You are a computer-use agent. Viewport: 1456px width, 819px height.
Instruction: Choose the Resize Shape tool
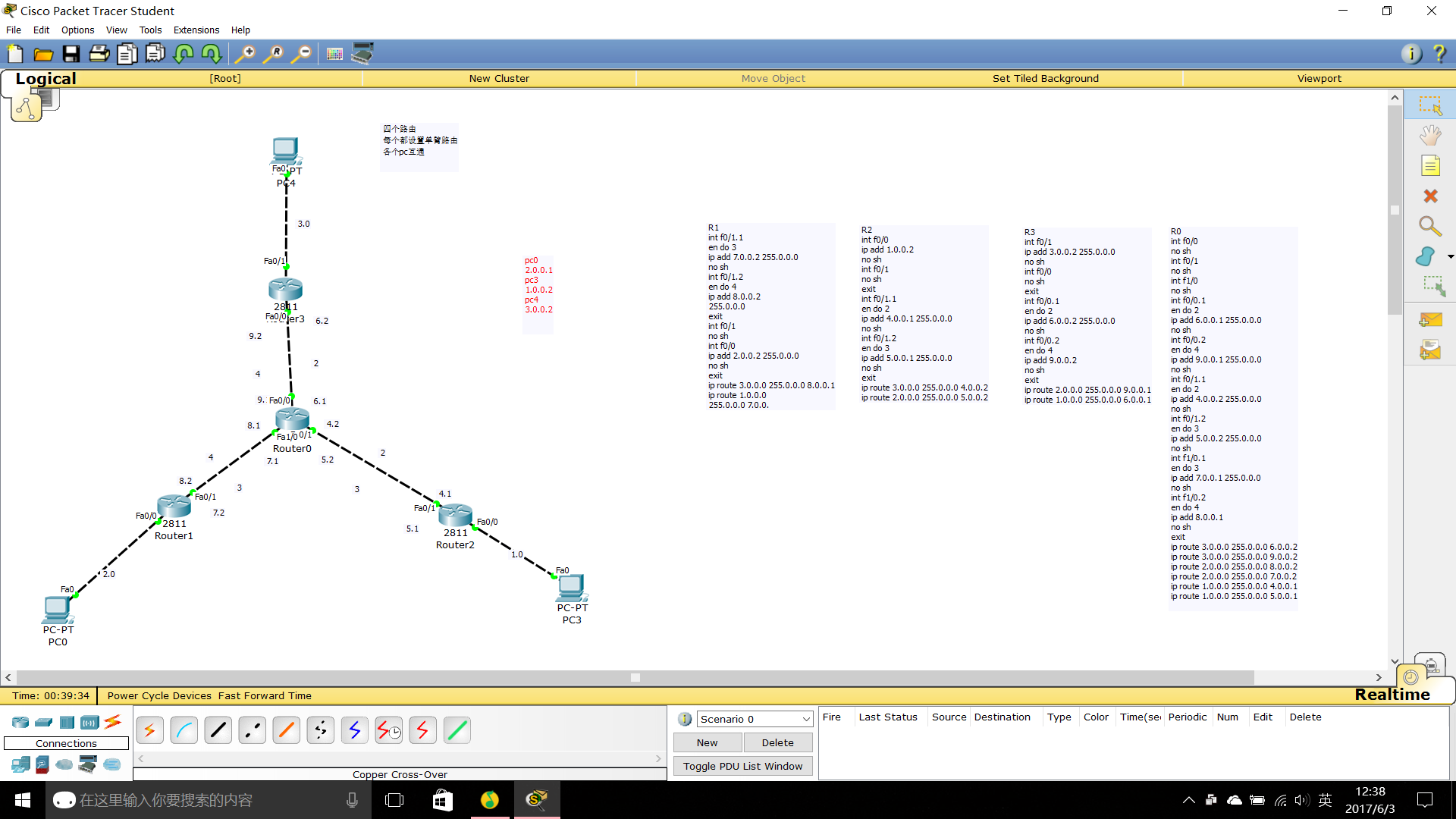[x=1433, y=286]
